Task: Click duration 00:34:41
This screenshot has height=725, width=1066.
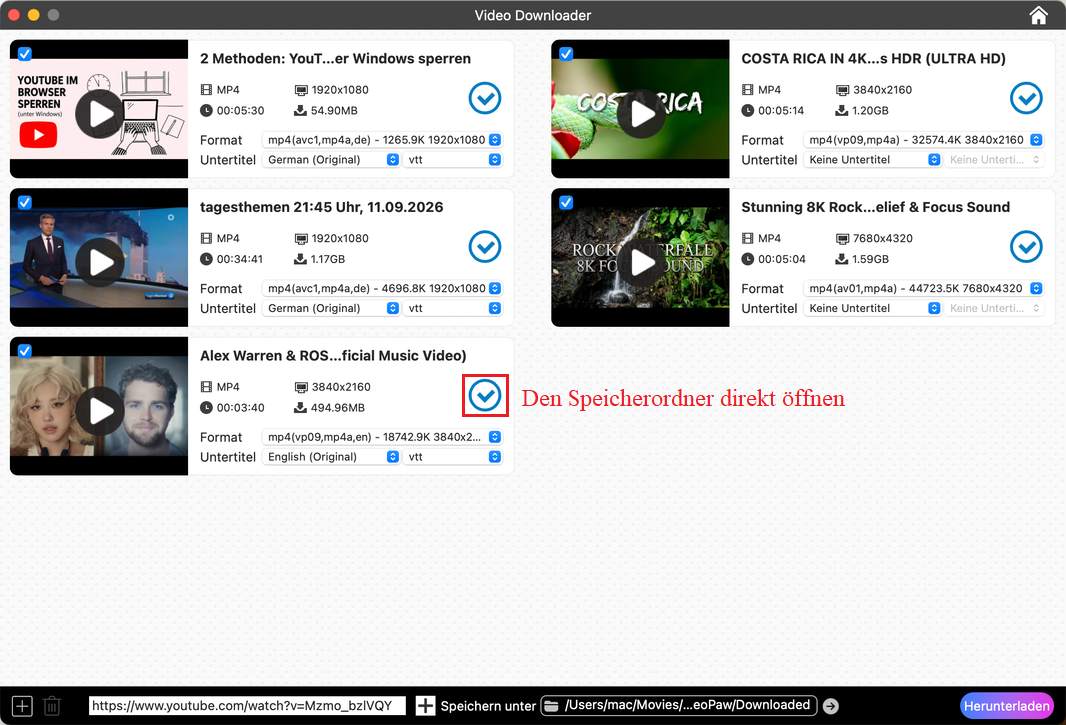Action: [x=240, y=259]
